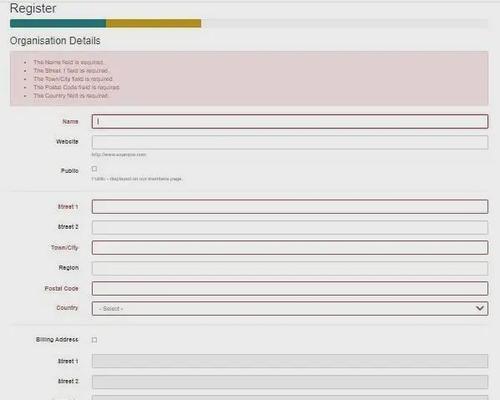
Task: Click the Country field required error message
Action: click(x=71, y=96)
